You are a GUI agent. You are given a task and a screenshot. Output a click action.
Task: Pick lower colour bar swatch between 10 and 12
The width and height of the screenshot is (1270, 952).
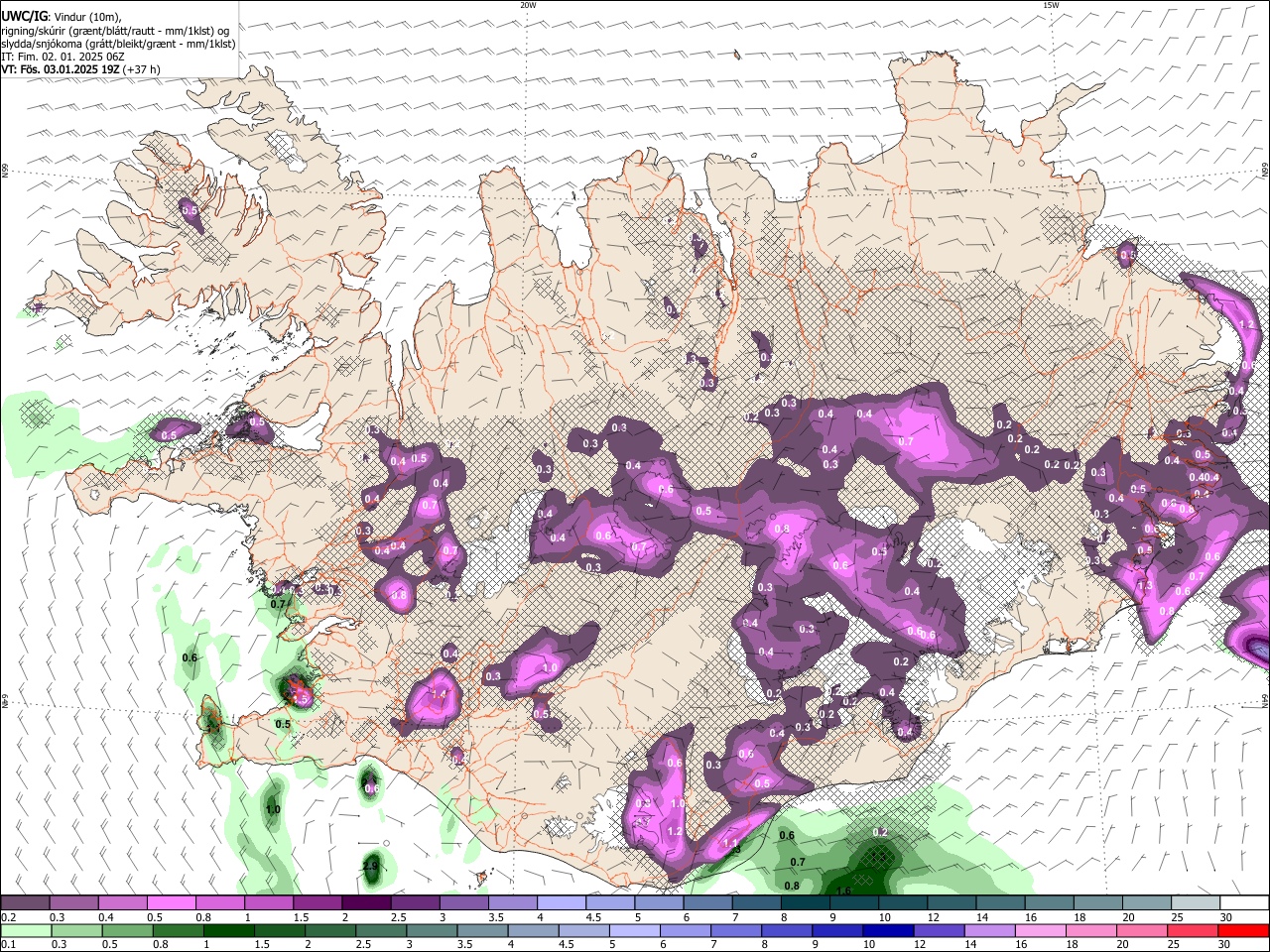point(889,930)
